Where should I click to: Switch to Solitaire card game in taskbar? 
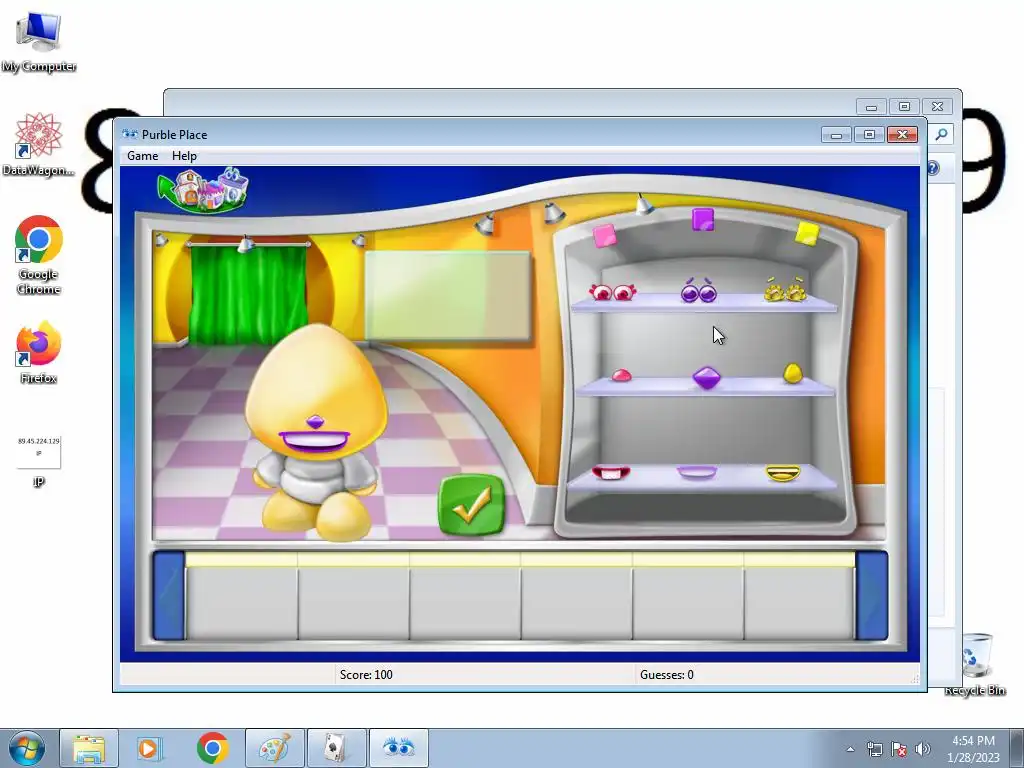pos(336,748)
